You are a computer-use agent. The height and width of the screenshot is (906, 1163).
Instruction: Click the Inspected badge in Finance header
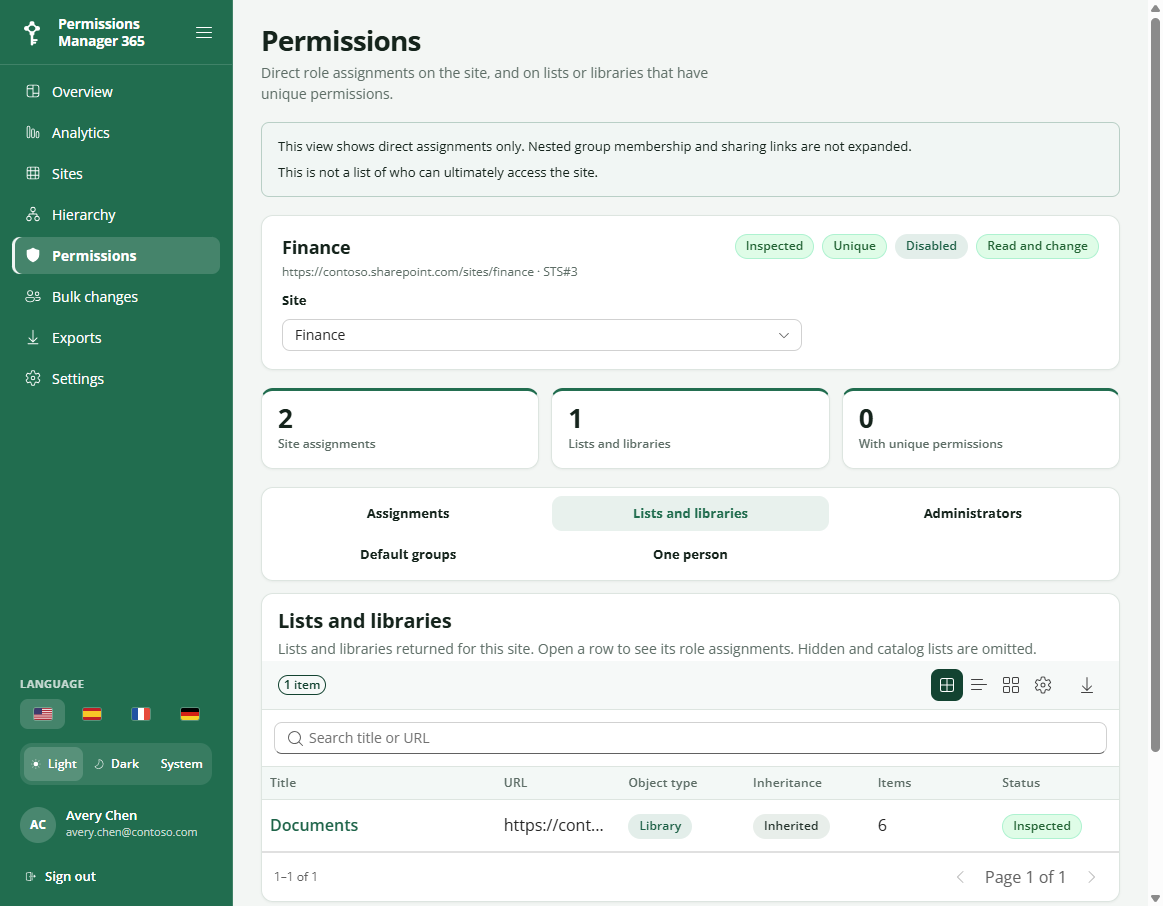pyautogui.click(x=774, y=246)
